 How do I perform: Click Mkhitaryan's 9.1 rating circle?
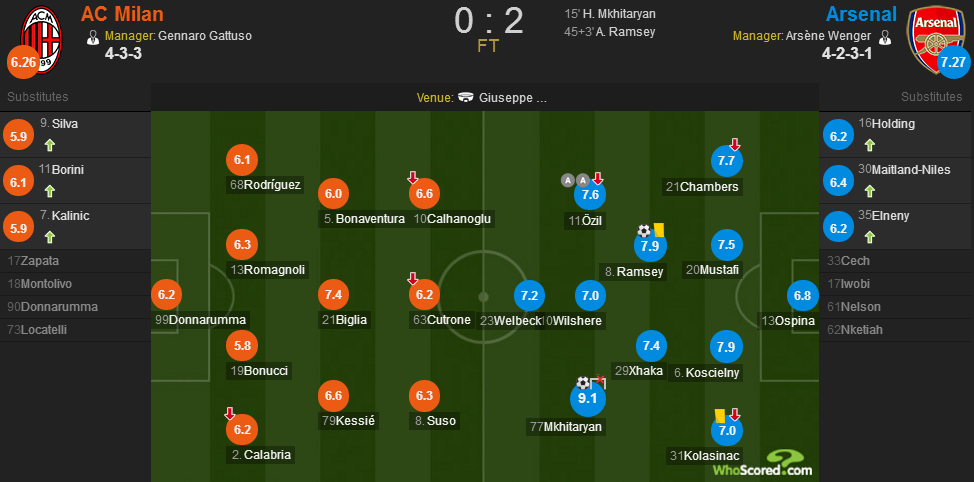(588, 398)
